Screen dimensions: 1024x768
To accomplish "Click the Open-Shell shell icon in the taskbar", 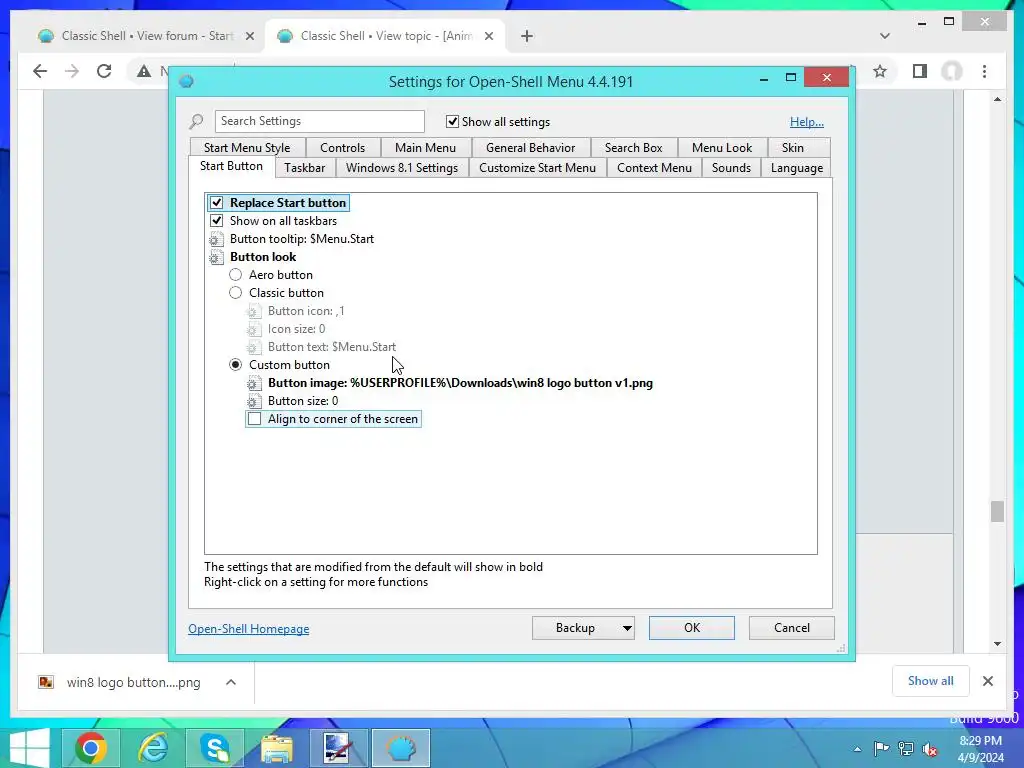I will 401,748.
